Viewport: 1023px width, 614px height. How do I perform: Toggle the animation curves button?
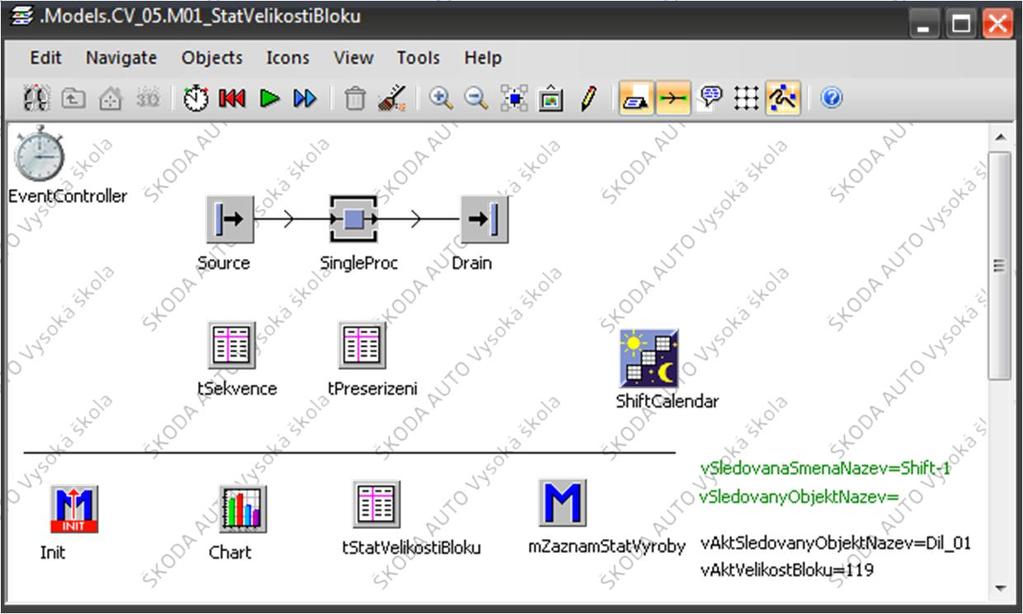783,99
